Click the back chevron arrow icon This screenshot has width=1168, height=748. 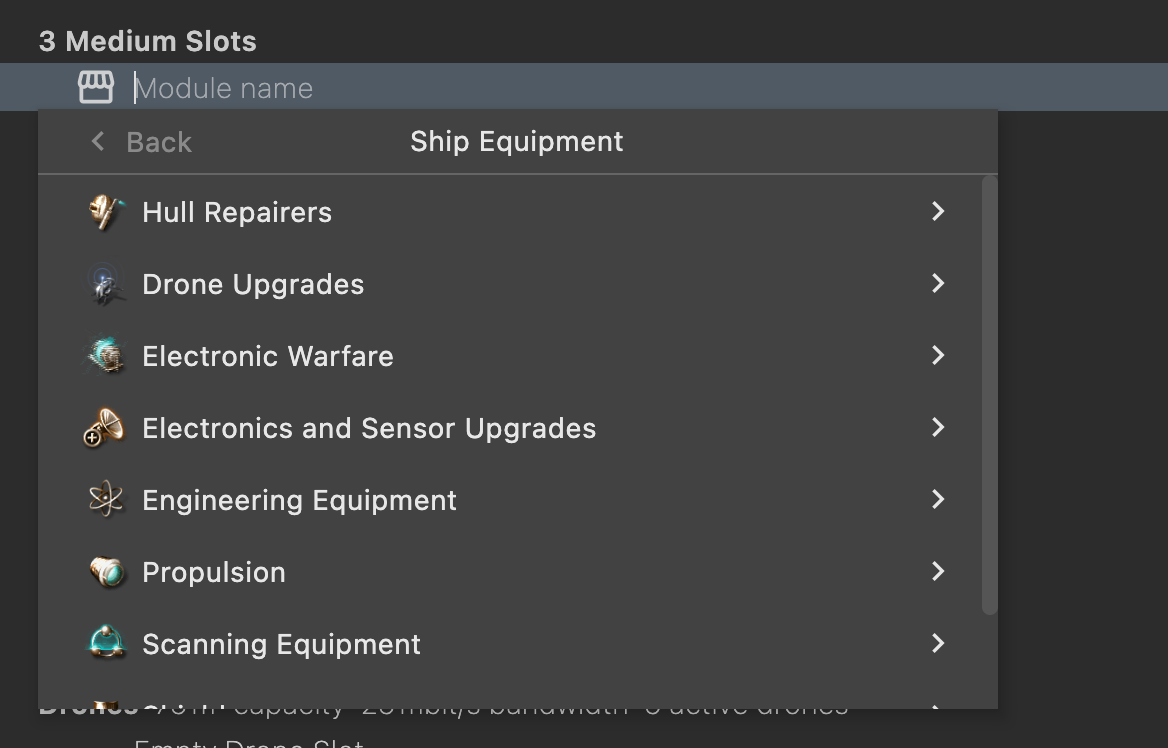(98, 141)
